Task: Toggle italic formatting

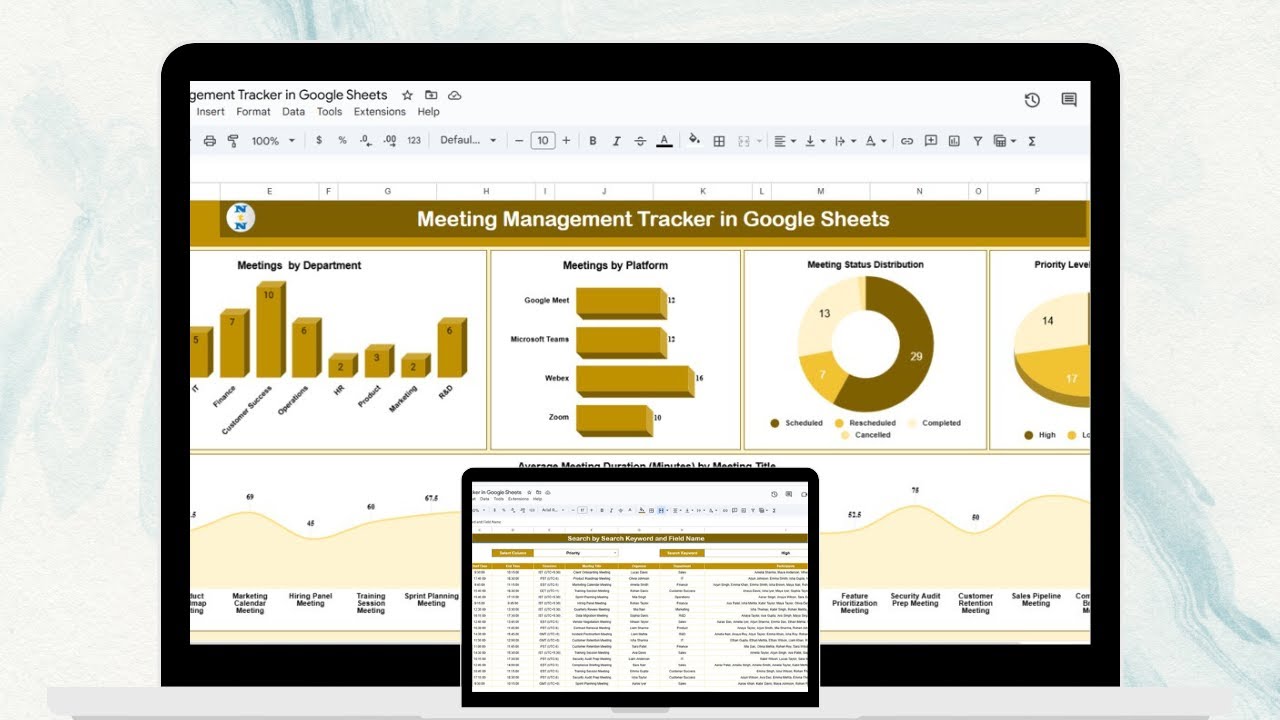Action: (617, 141)
